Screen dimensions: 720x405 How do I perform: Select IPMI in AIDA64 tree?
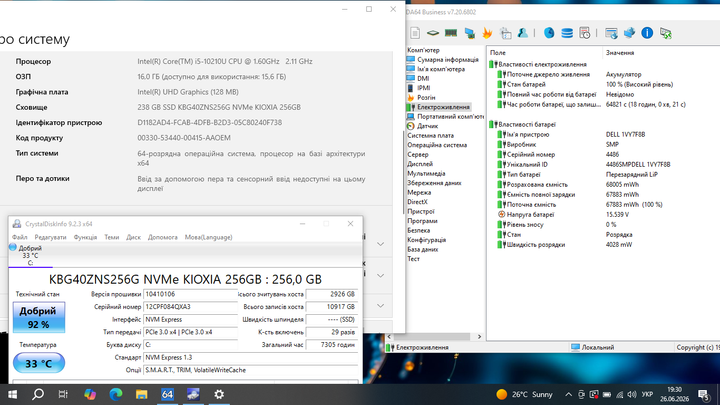coord(424,88)
